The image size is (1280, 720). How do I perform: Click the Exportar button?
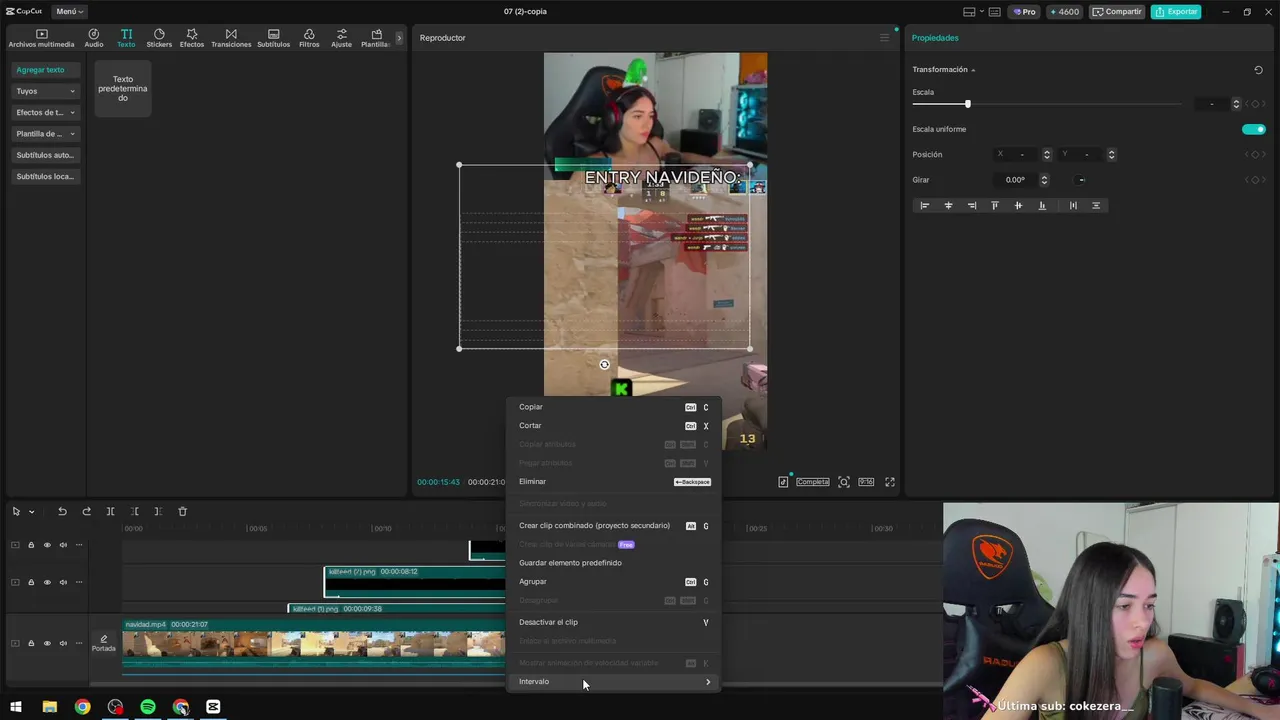click(x=1176, y=12)
